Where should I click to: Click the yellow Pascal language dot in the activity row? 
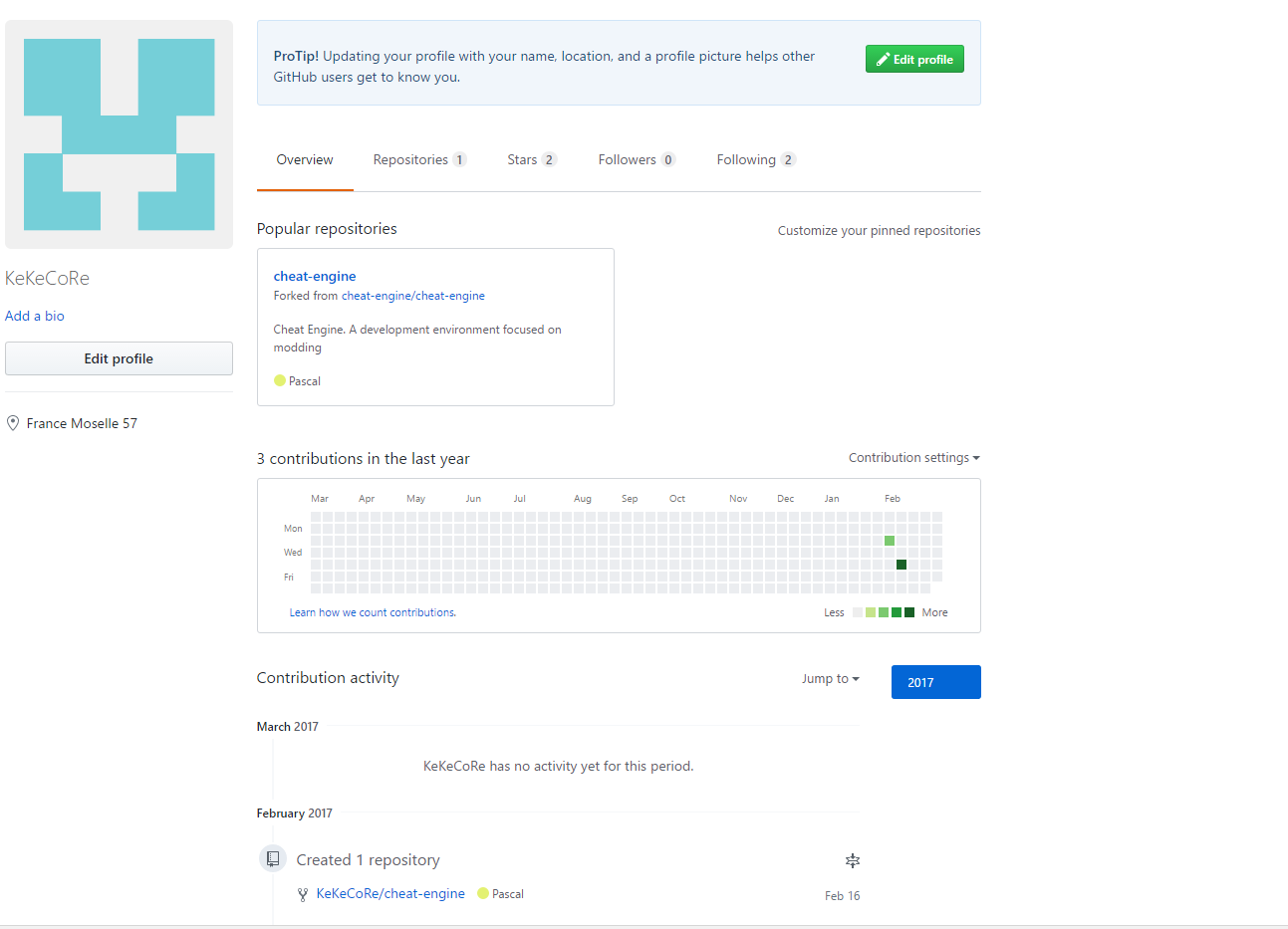click(483, 893)
